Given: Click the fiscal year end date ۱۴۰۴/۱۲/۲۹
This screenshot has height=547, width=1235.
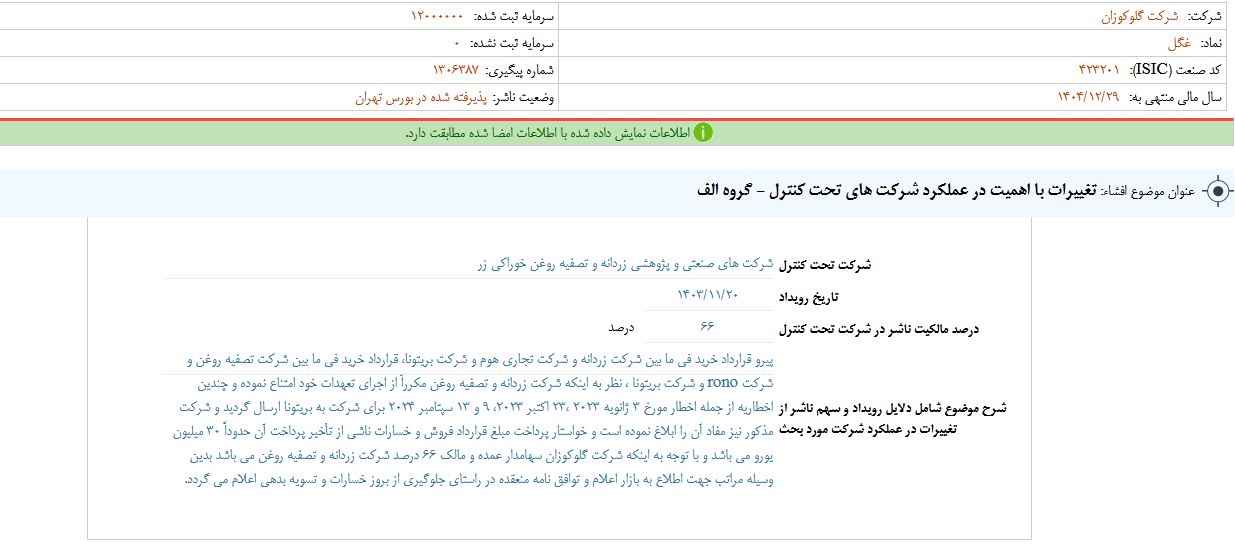Looking at the screenshot, I should click(x=1088, y=97).
